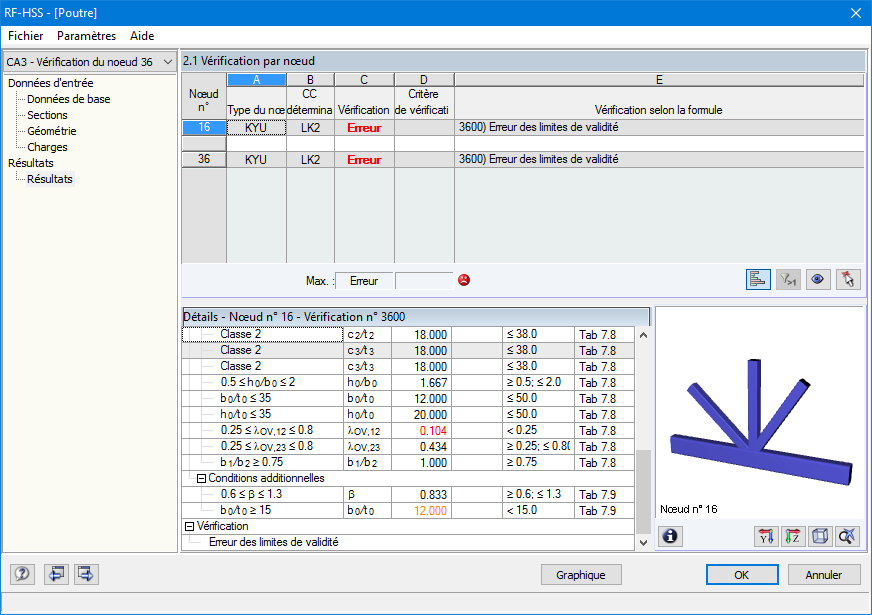
Task: Select the indented Résultats tree child item
Action: (x=49, y=179)
